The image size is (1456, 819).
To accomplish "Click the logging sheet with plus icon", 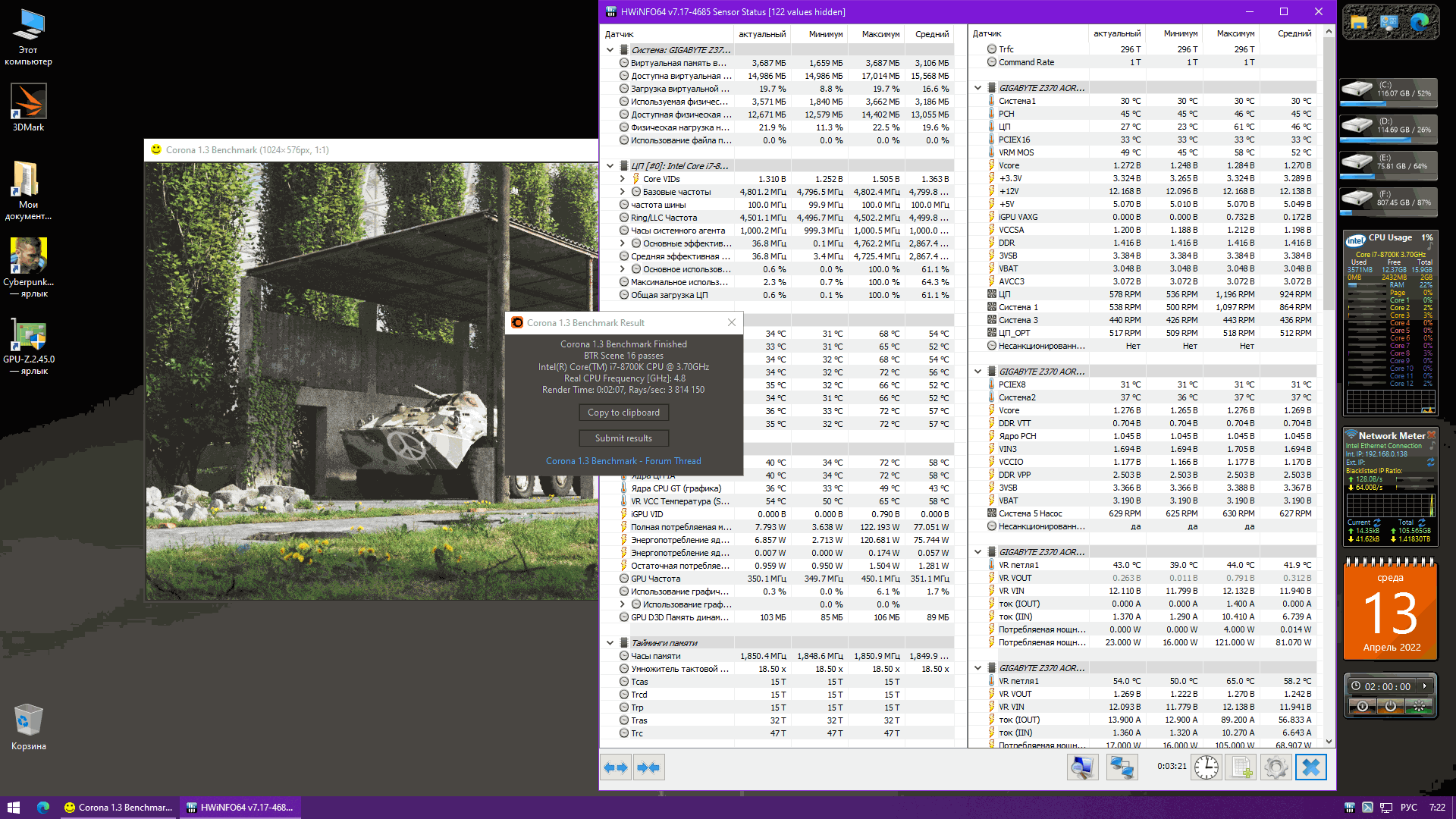I will 1242,767.
